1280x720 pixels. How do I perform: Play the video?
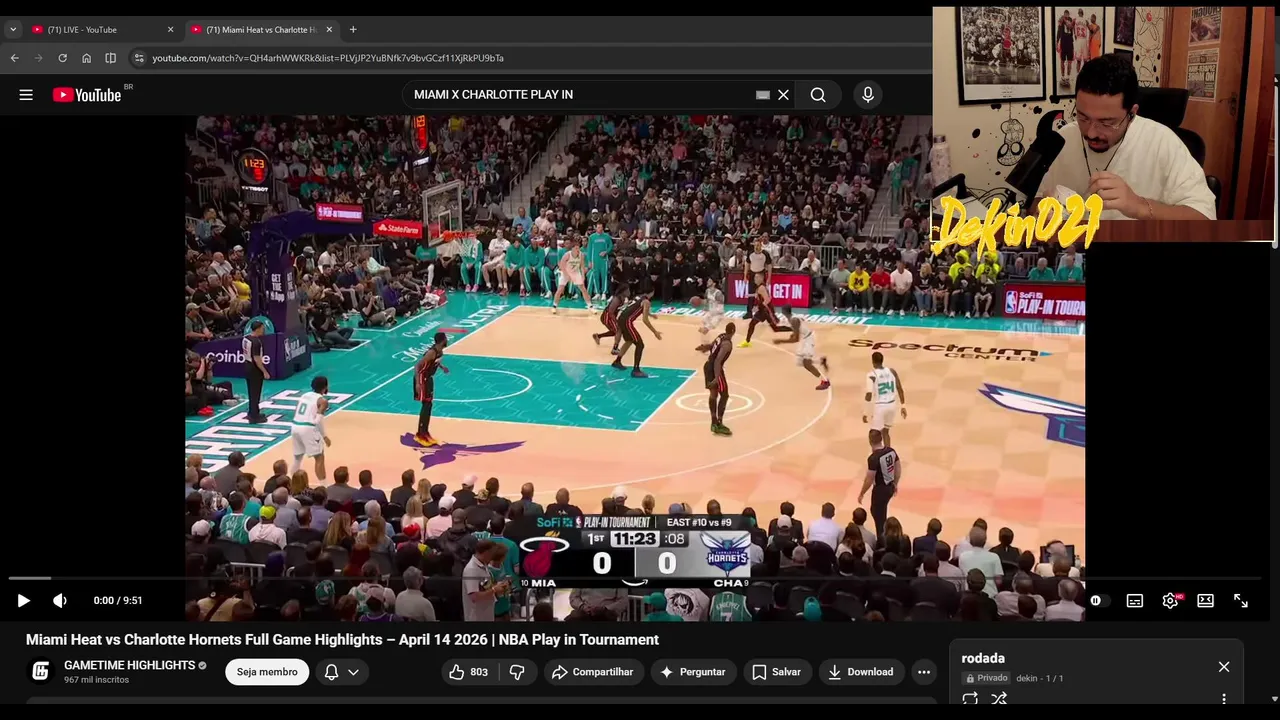pos(24,601)
